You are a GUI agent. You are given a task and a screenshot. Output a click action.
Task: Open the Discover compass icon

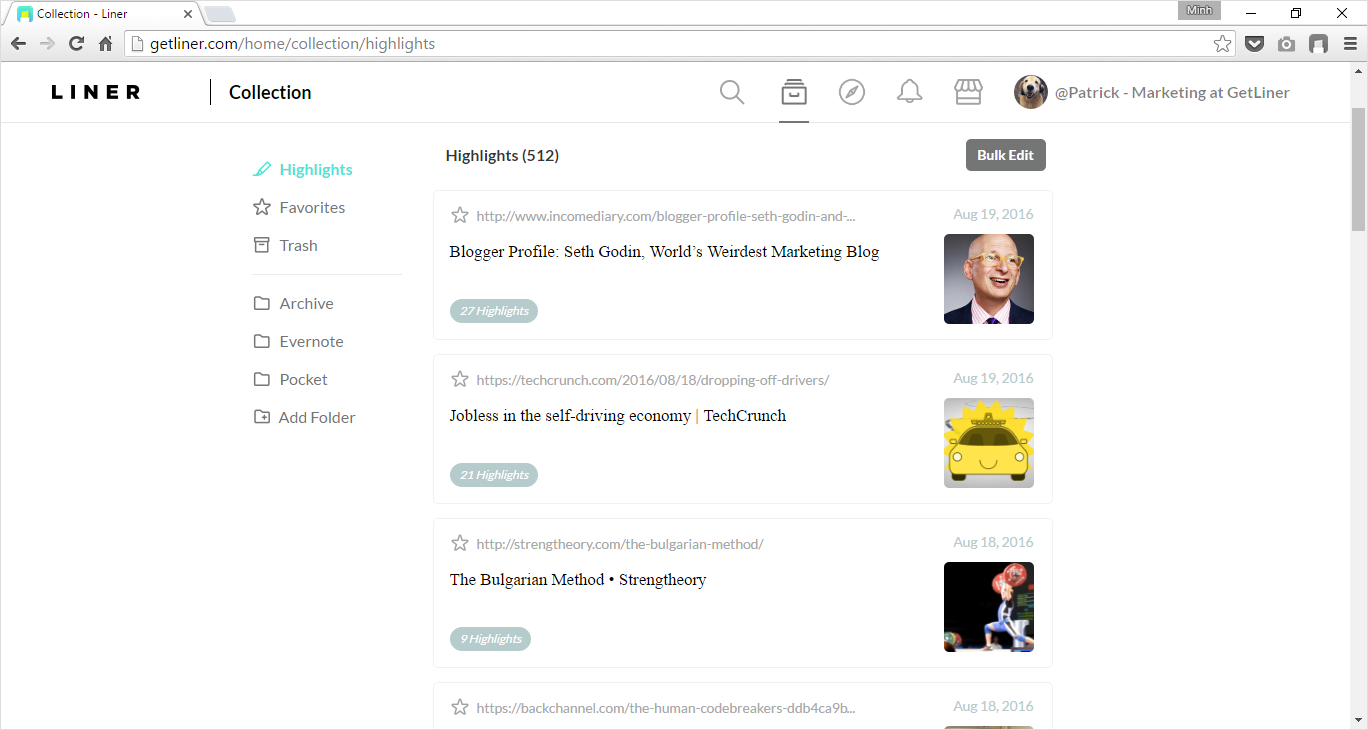click(x=852, y=91)
